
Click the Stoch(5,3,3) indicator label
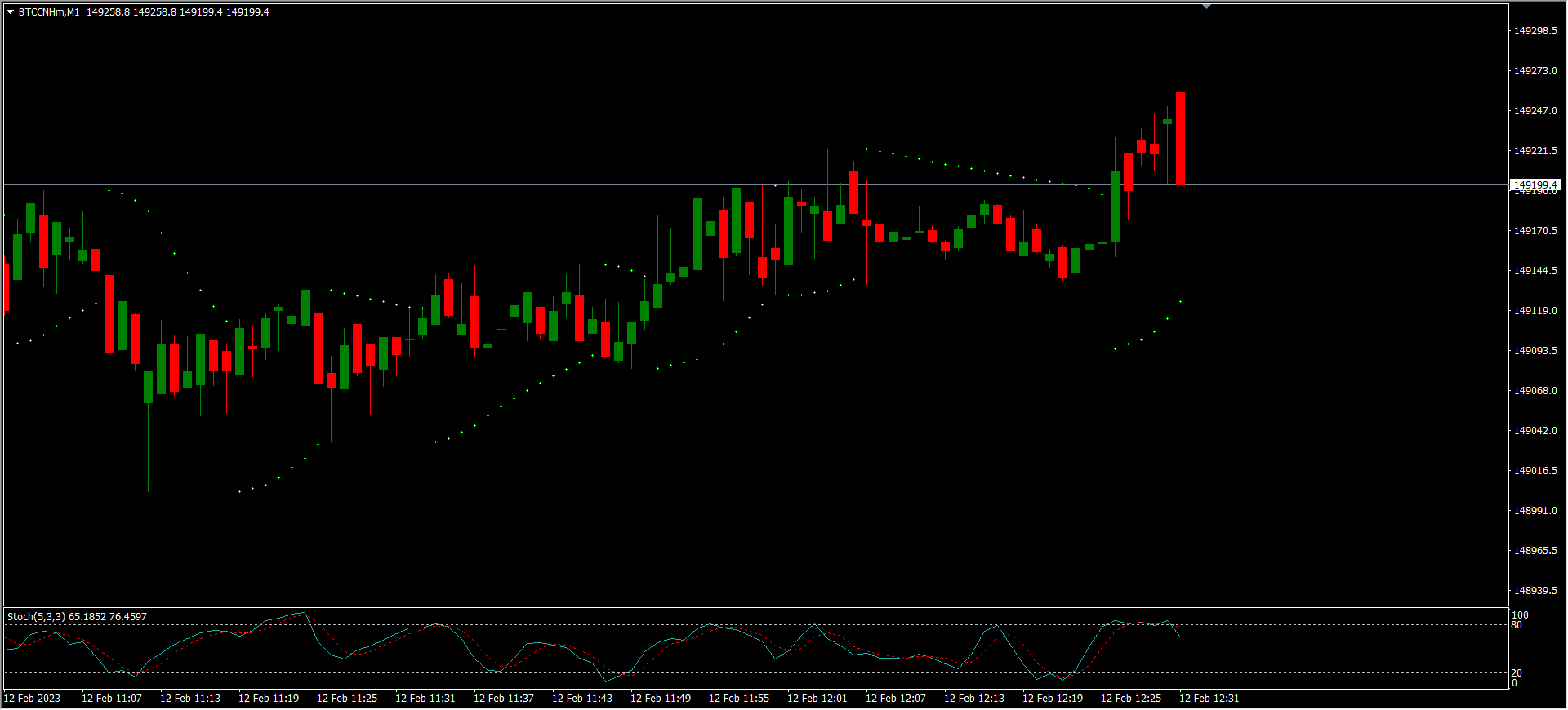[x=36, y=617]
